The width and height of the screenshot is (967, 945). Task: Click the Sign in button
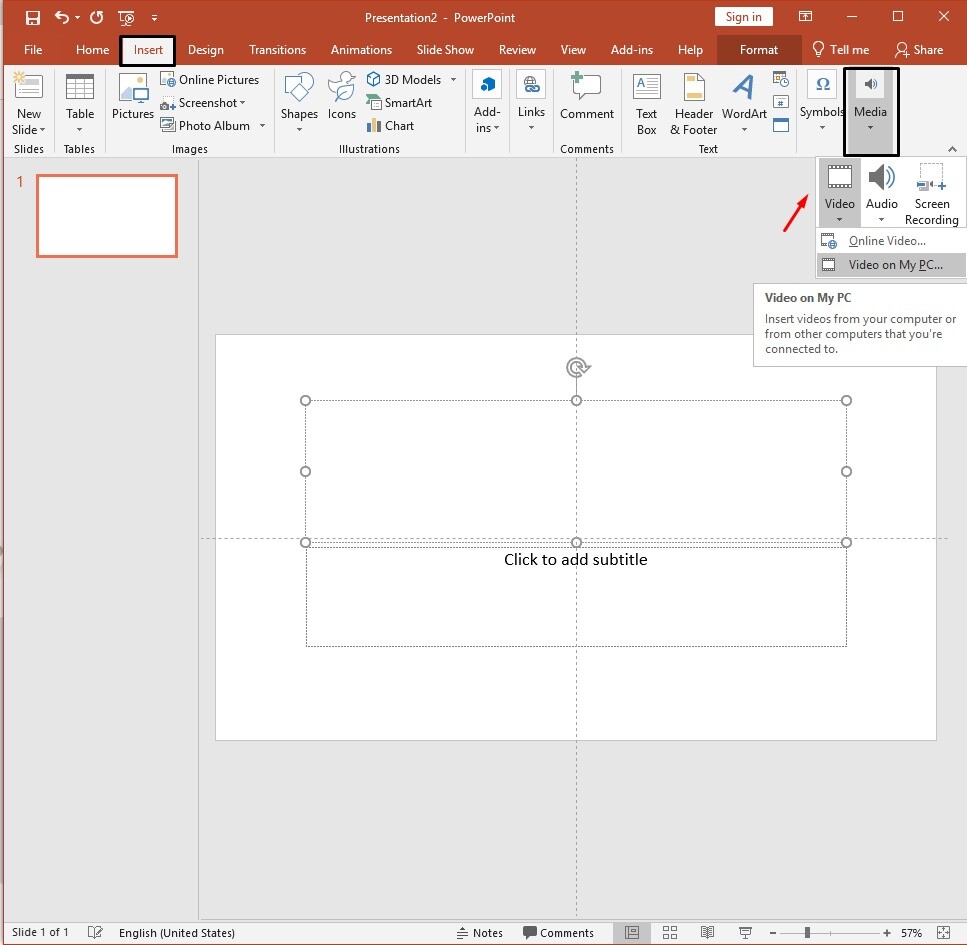[743, 17]
